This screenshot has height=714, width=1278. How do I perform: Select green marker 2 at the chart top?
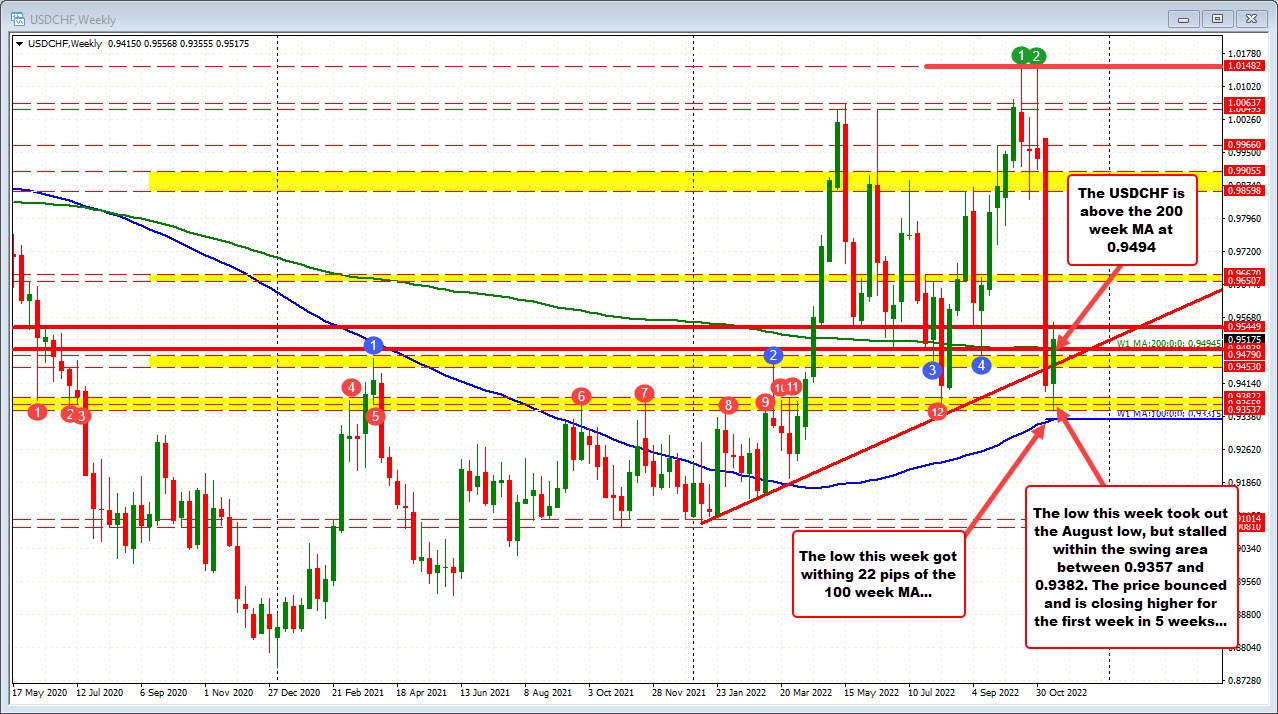pos(1036,56)
